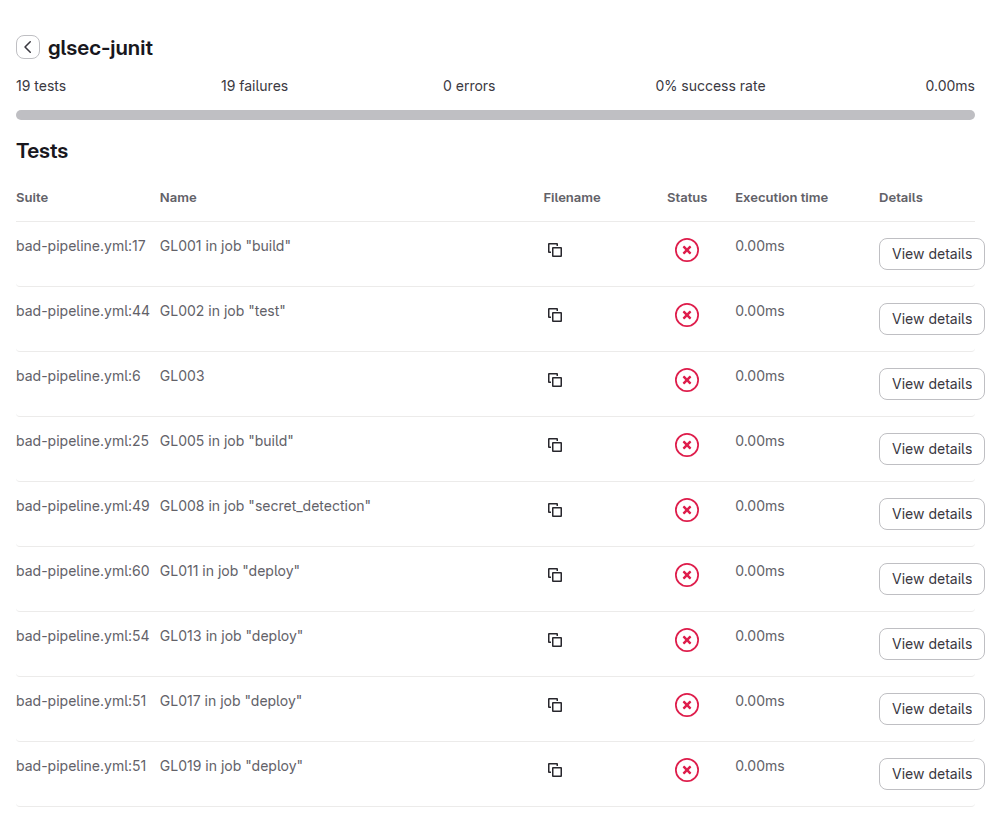
Task: View details for GL005 in job "build"
Action: [932, 449]
